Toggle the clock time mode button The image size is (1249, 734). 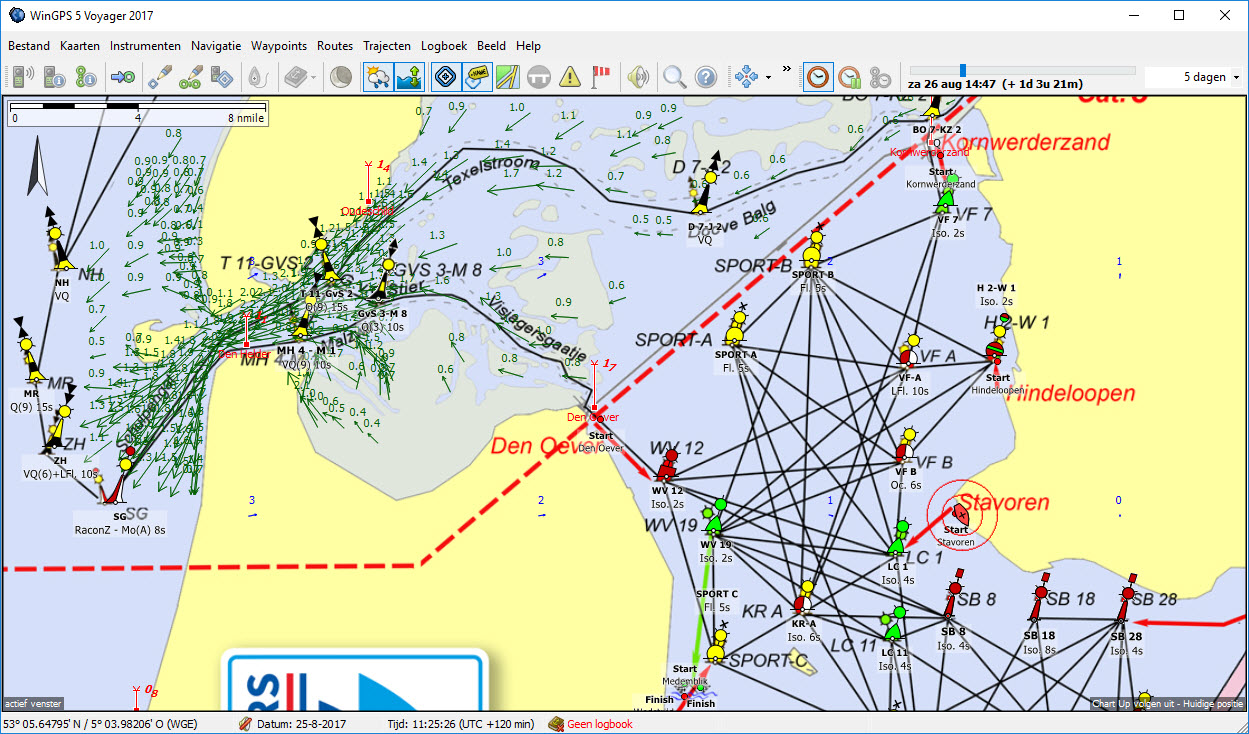[818, 76]
